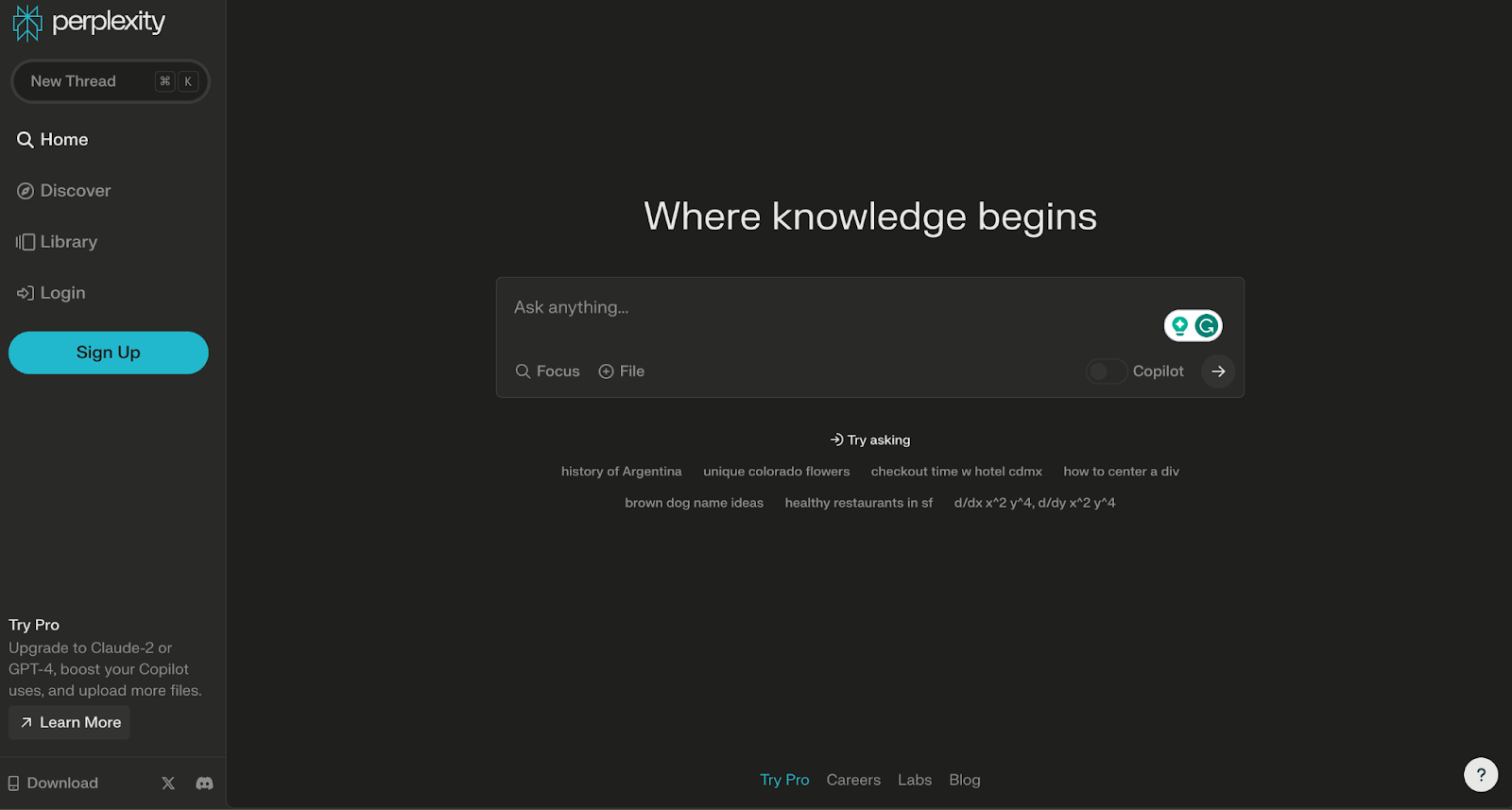Toggle the Copilot switch on

(x=1106, y=371)
